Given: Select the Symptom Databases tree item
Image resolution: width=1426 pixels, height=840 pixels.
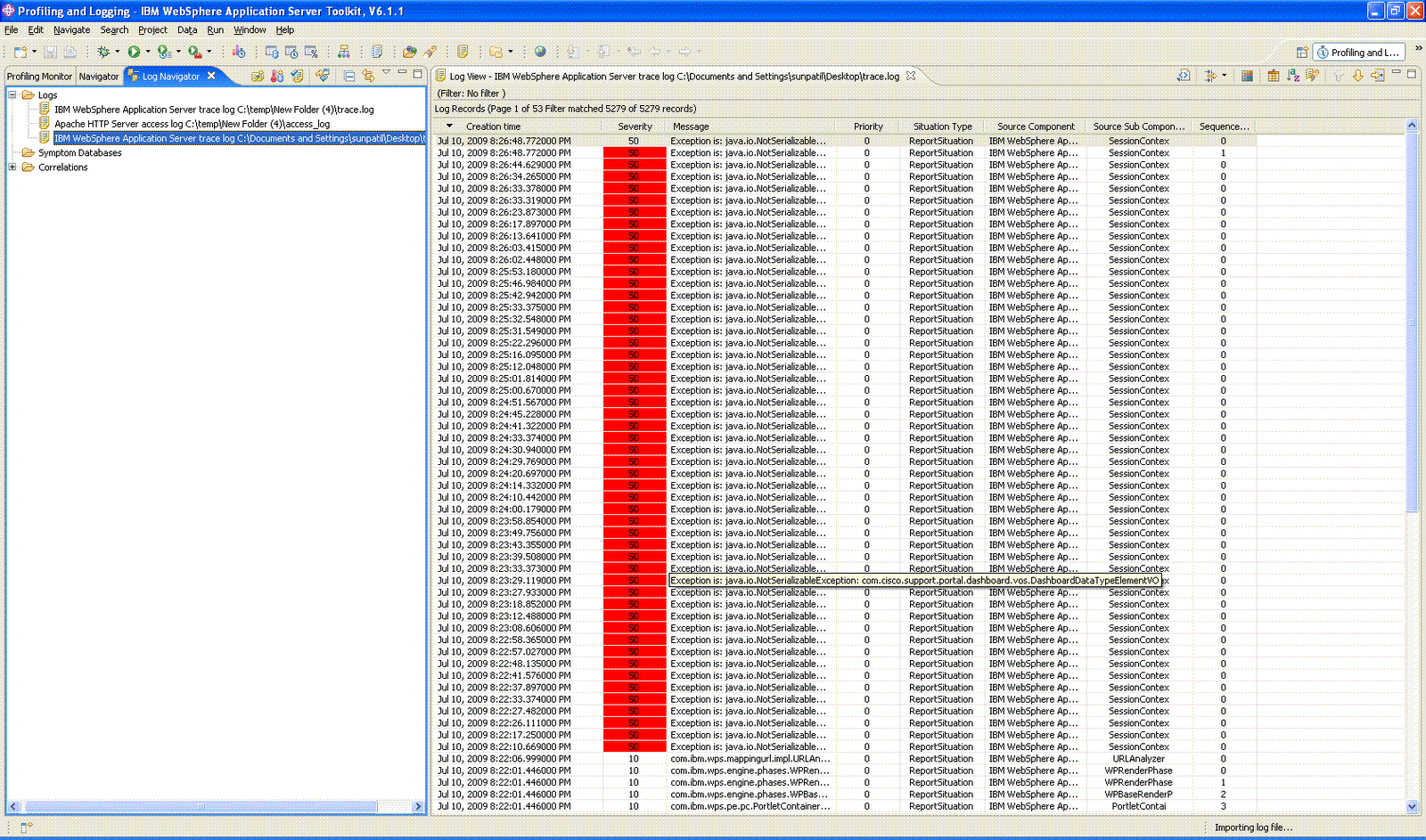Looking at the screenshot, I should point(80,152).
